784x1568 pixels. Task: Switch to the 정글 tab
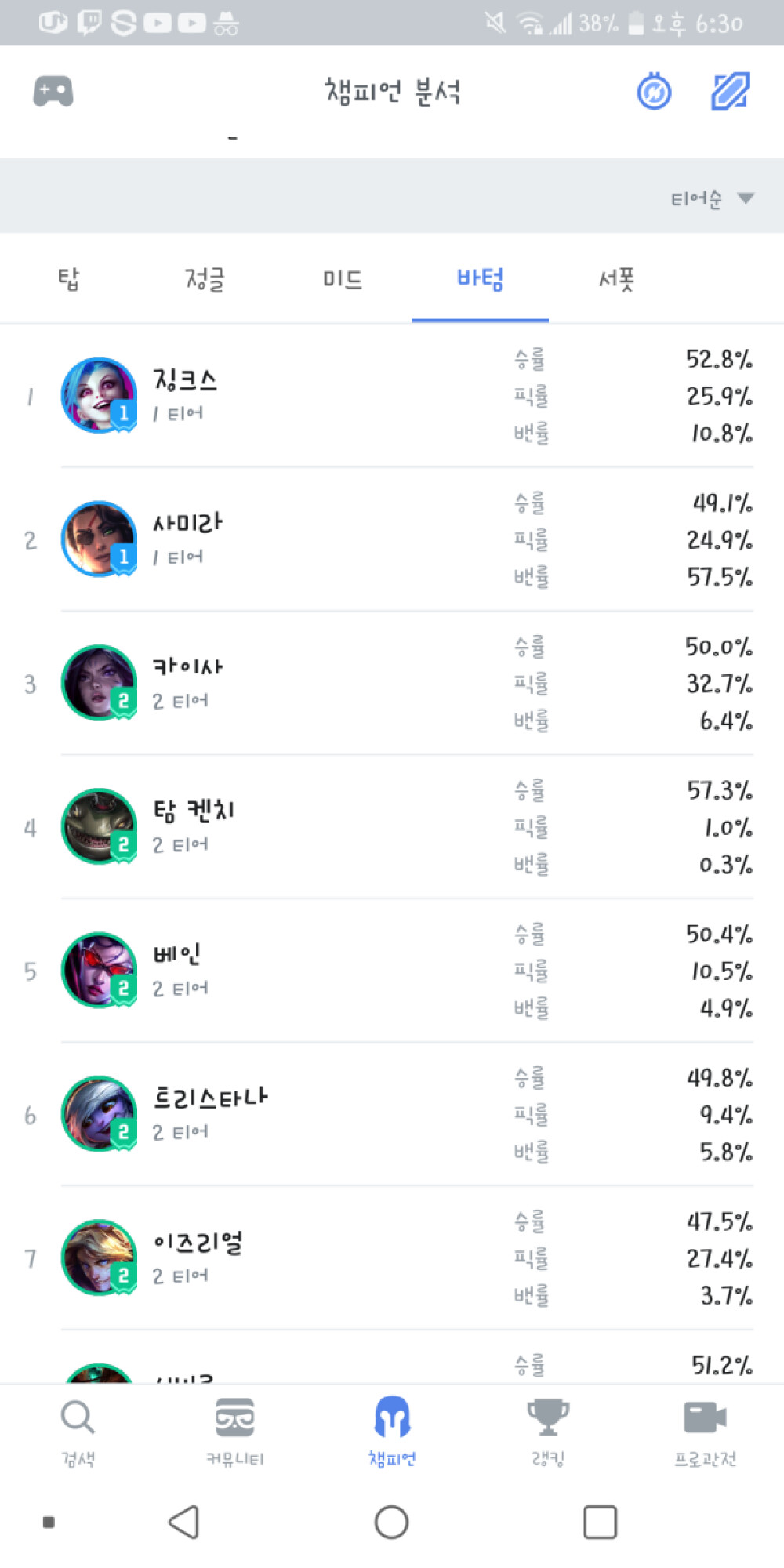click(x=205, y=279)
